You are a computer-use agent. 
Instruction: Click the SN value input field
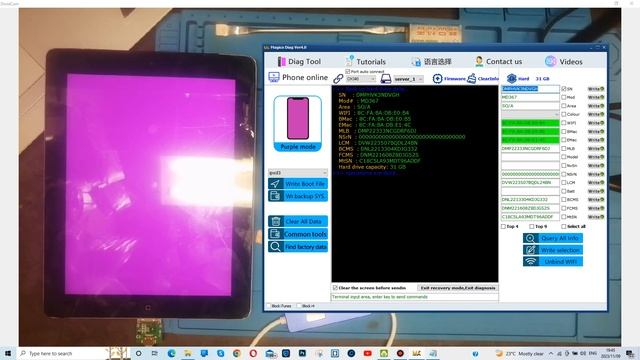pos(530,89)
